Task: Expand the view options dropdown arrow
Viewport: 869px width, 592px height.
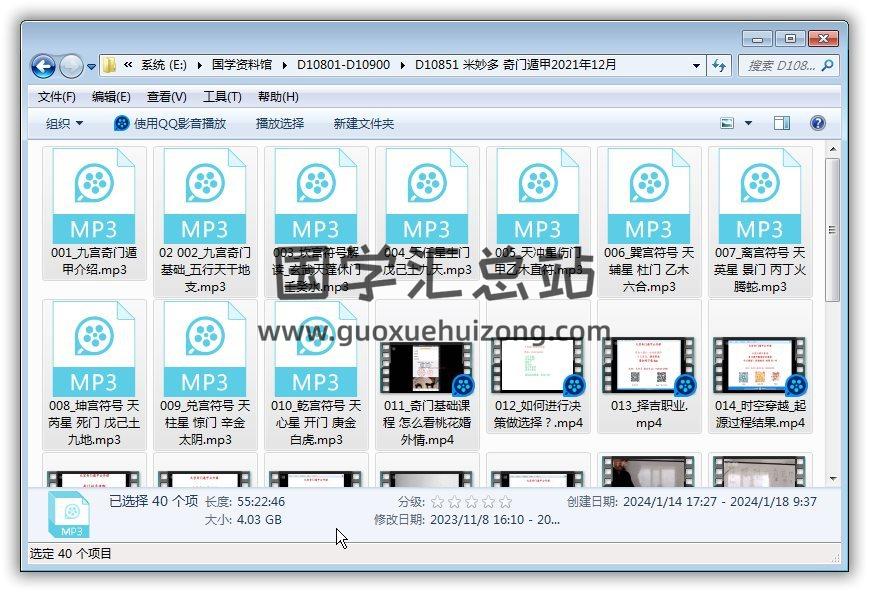Action: [x=748, y=123]
